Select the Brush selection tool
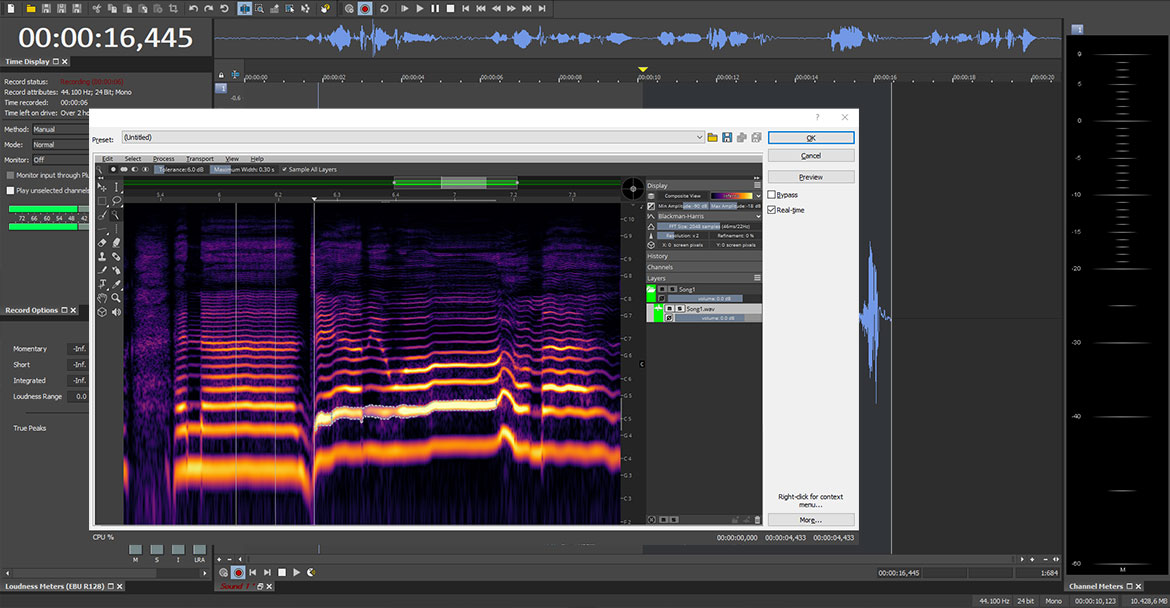1170x608 pixels. coord(102,215)
